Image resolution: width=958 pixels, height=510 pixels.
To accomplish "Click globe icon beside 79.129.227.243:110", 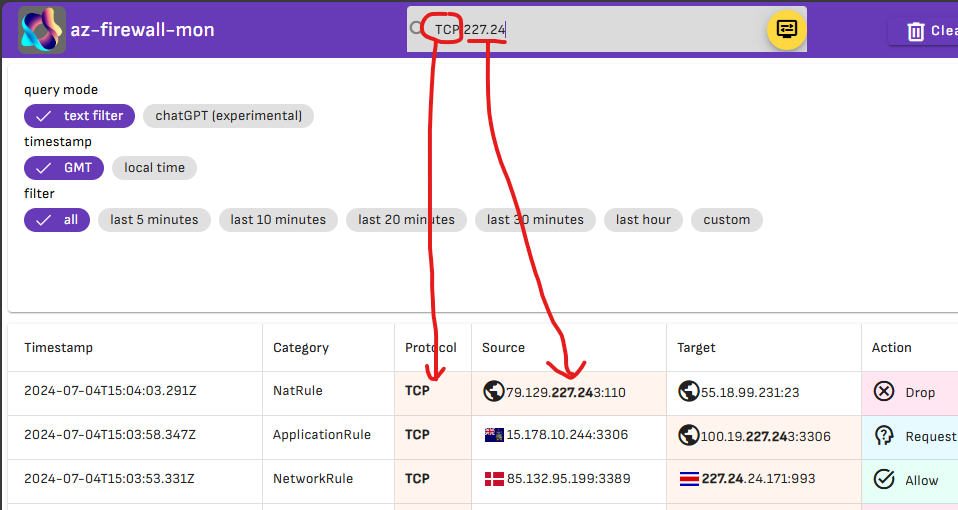I will click(494, 391).
